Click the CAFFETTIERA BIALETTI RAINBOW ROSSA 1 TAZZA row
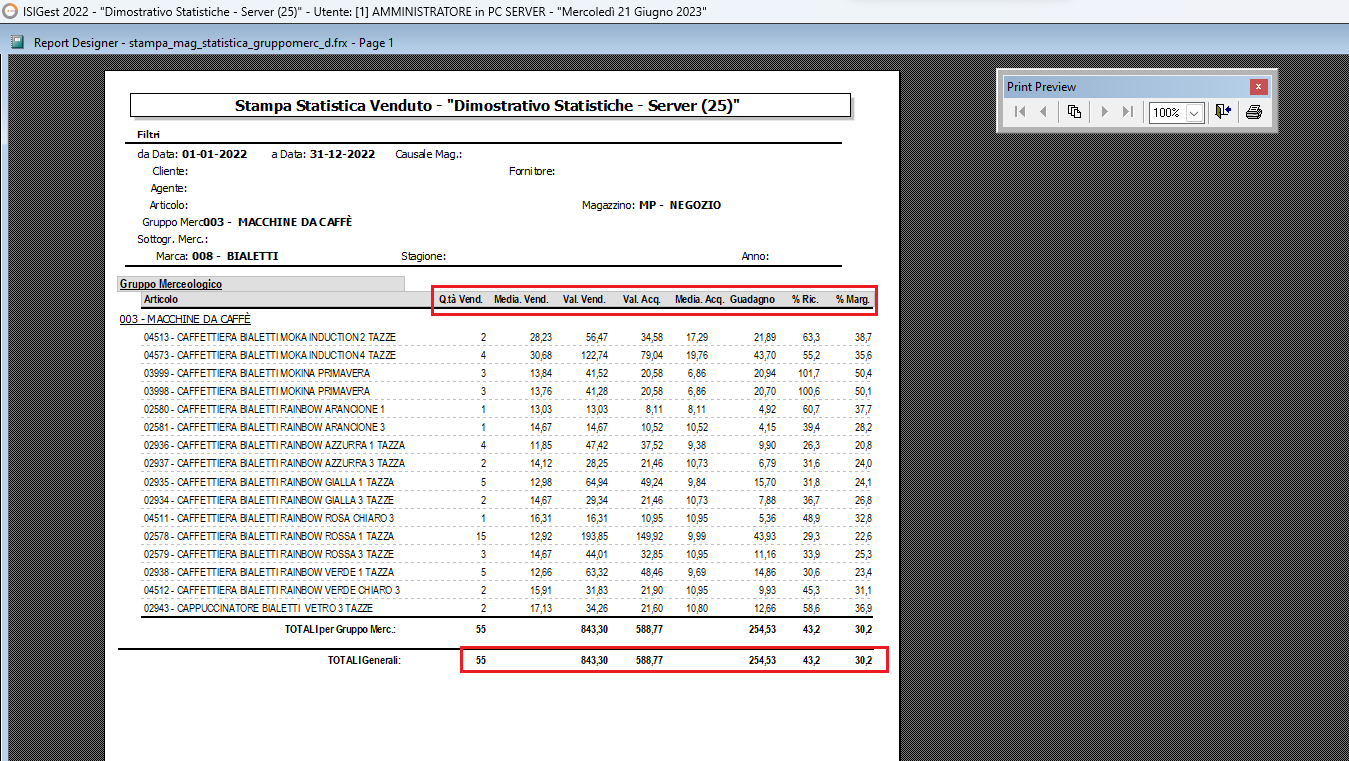 (268, 536)
